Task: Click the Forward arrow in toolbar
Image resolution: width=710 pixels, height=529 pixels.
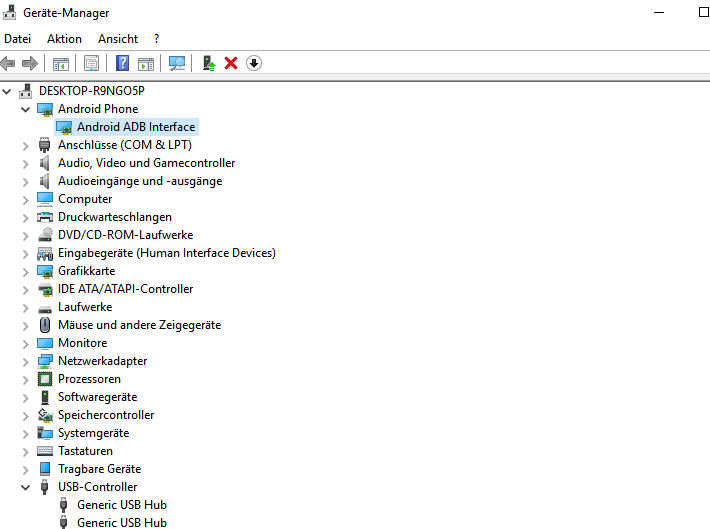Action: (30, 63)
